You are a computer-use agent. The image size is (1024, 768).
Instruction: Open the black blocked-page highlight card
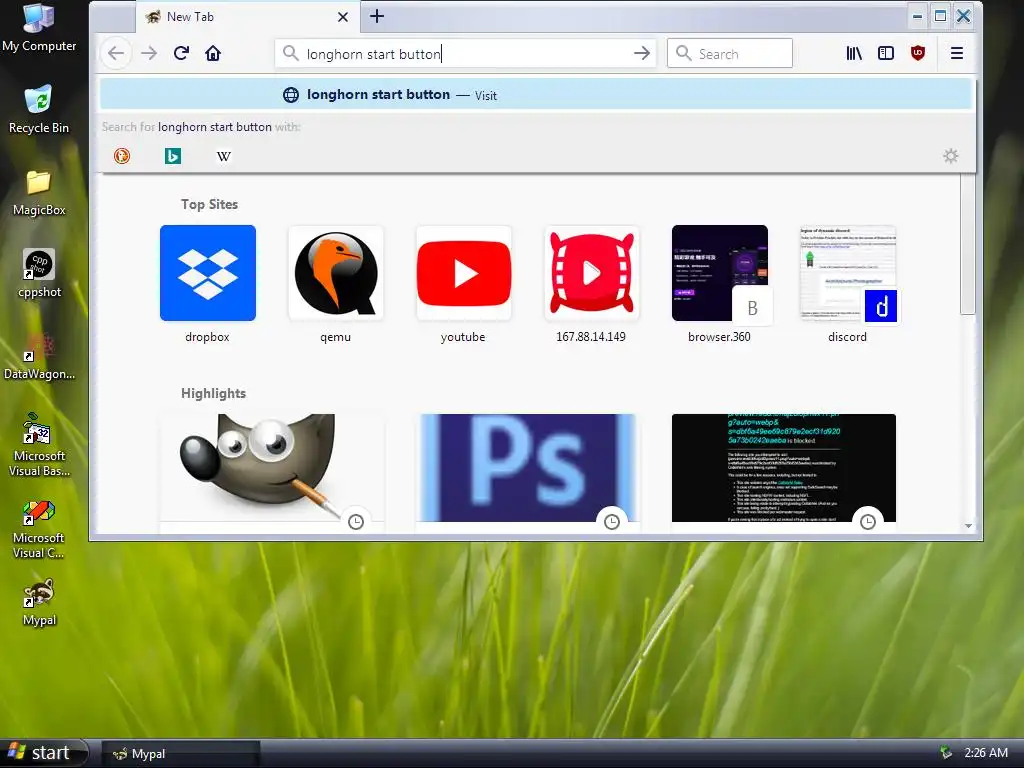784,468
